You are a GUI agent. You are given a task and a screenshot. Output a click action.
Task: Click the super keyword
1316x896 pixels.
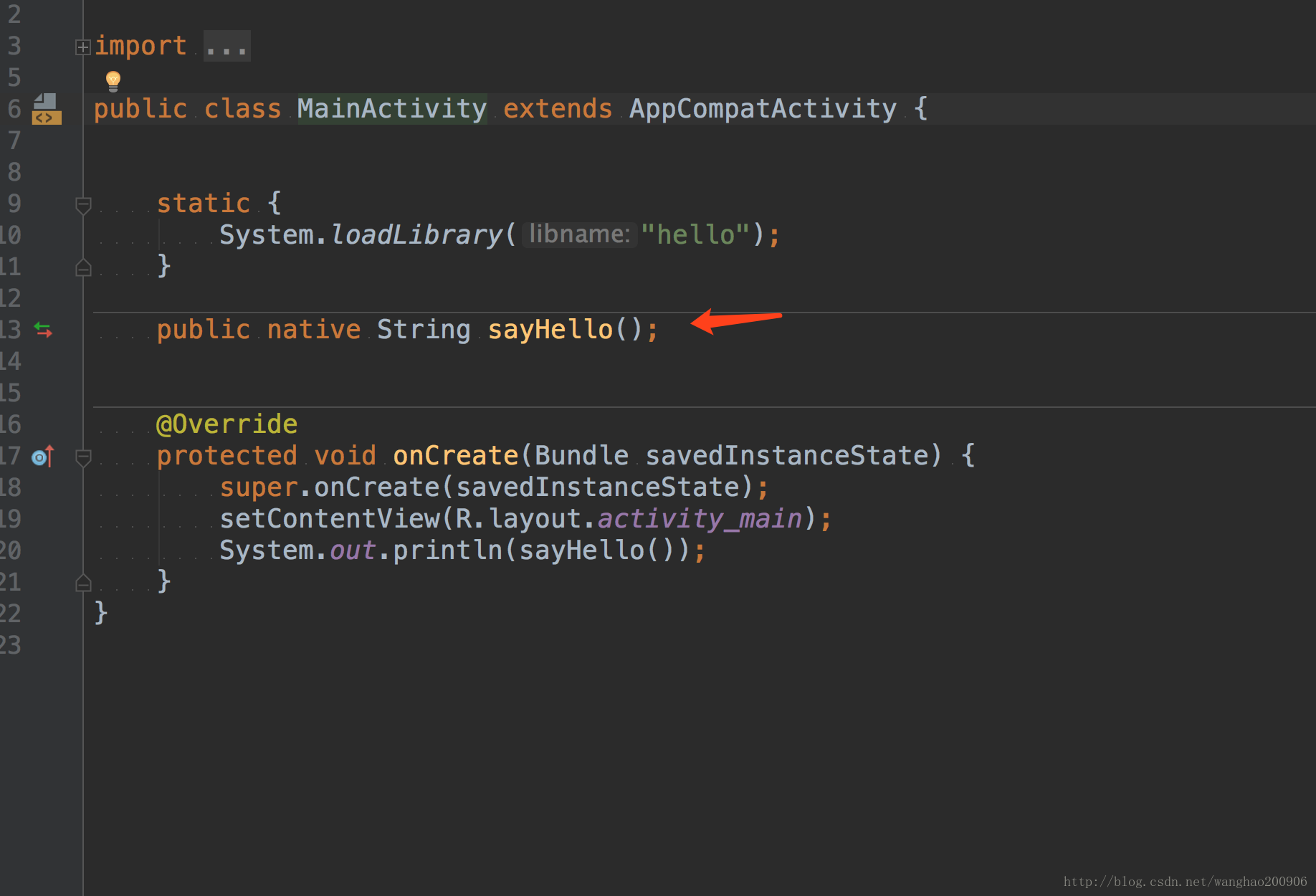(259, 487)
